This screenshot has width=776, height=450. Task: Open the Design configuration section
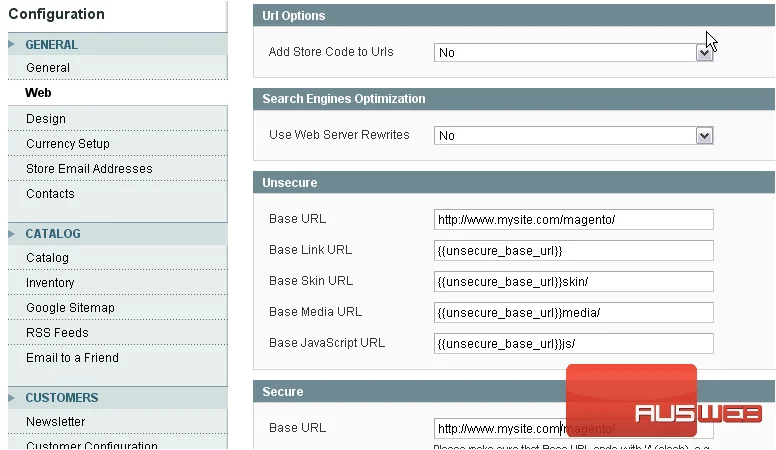point(46,119)
